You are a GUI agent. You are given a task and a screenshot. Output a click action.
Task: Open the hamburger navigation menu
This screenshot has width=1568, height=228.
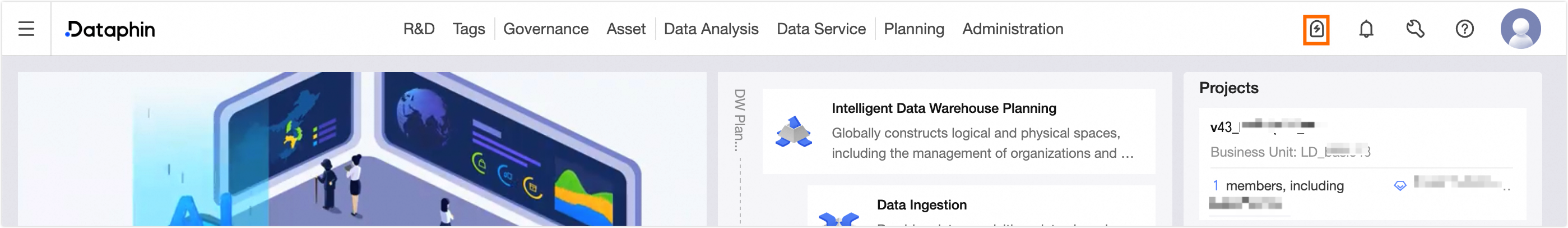coord(26,29)
